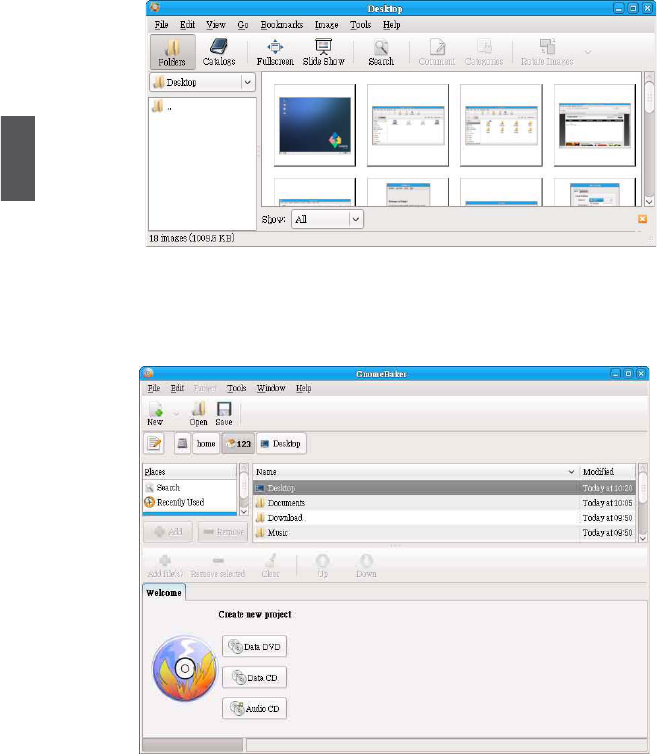
Task: Open the Go menu
Action: (x=242, y=25)
